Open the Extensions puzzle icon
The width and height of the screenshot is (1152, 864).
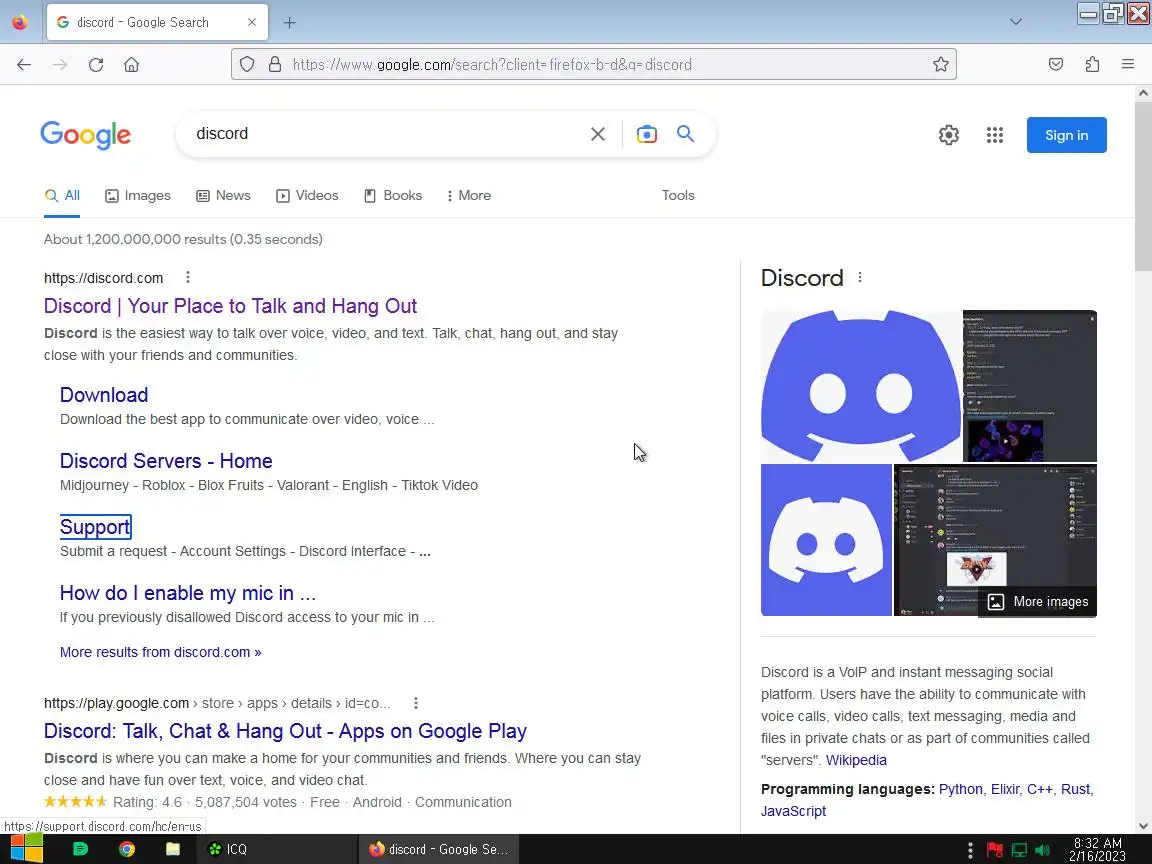(x=1092, y=65)
